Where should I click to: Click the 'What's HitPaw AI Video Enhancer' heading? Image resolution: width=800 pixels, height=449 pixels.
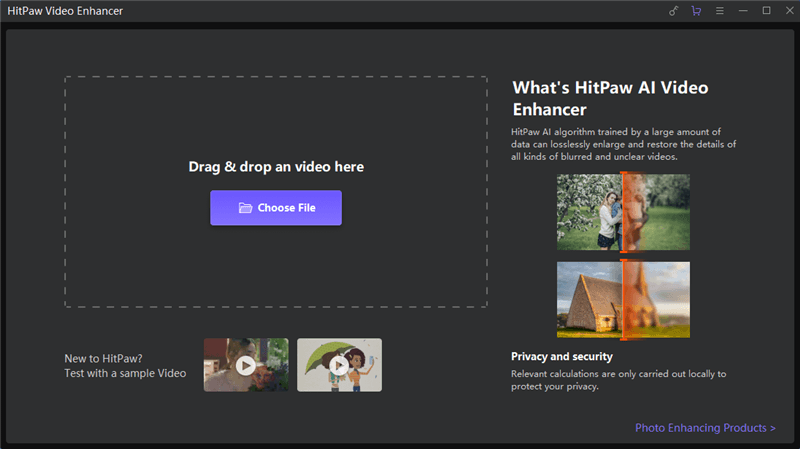tap(610, 98)
